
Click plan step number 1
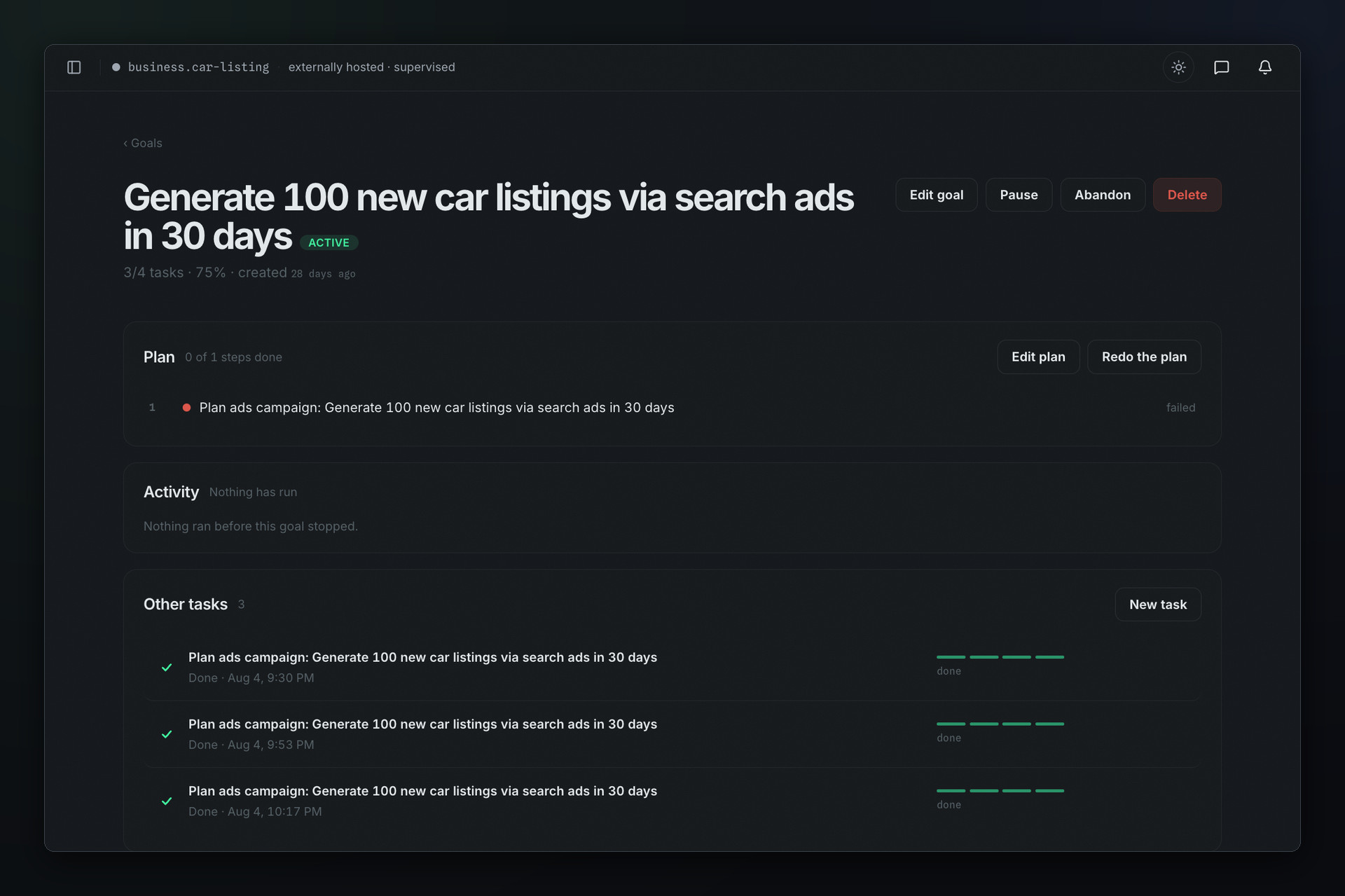point(152,408)
